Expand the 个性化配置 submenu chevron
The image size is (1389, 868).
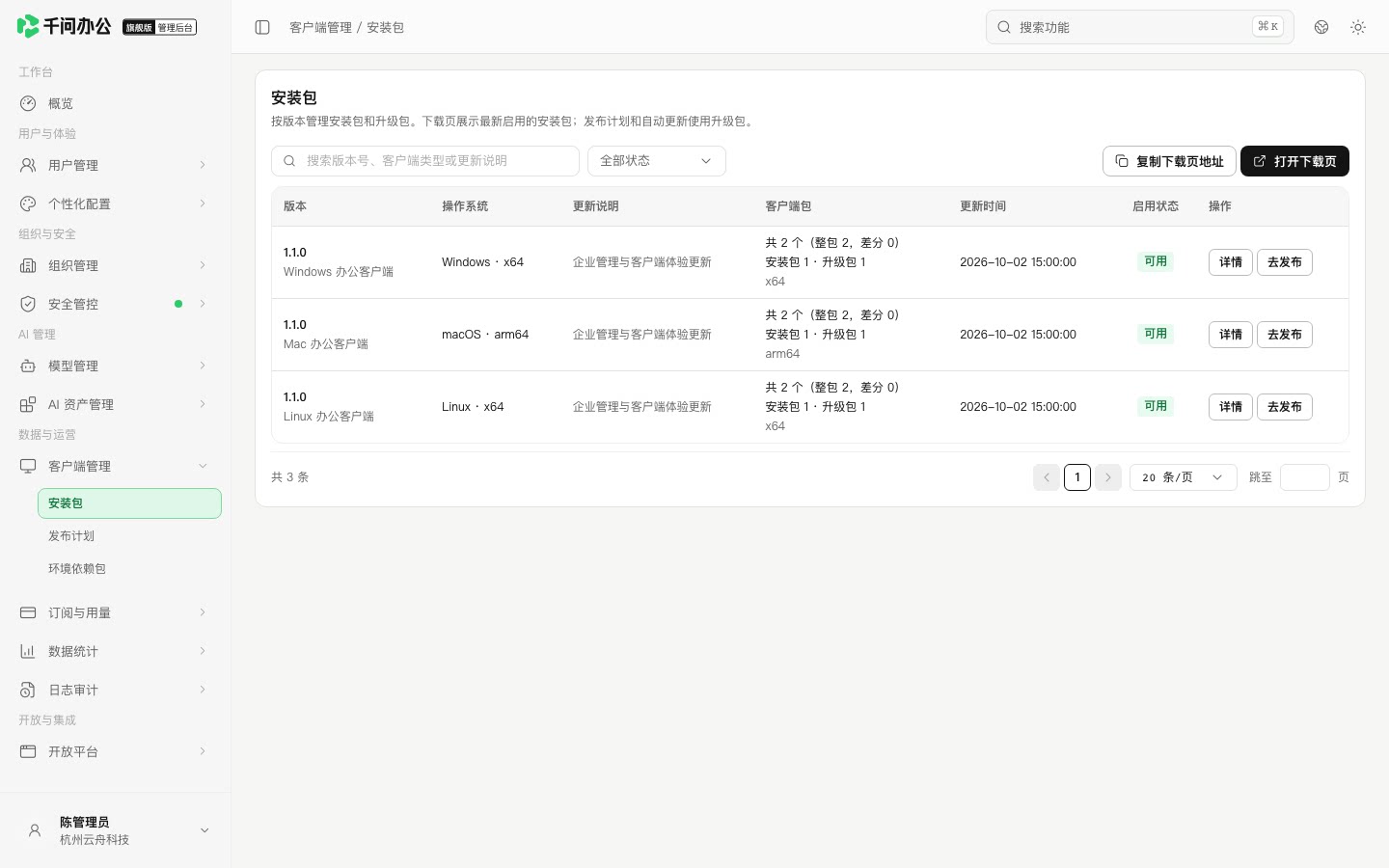[x=203, y=203]
